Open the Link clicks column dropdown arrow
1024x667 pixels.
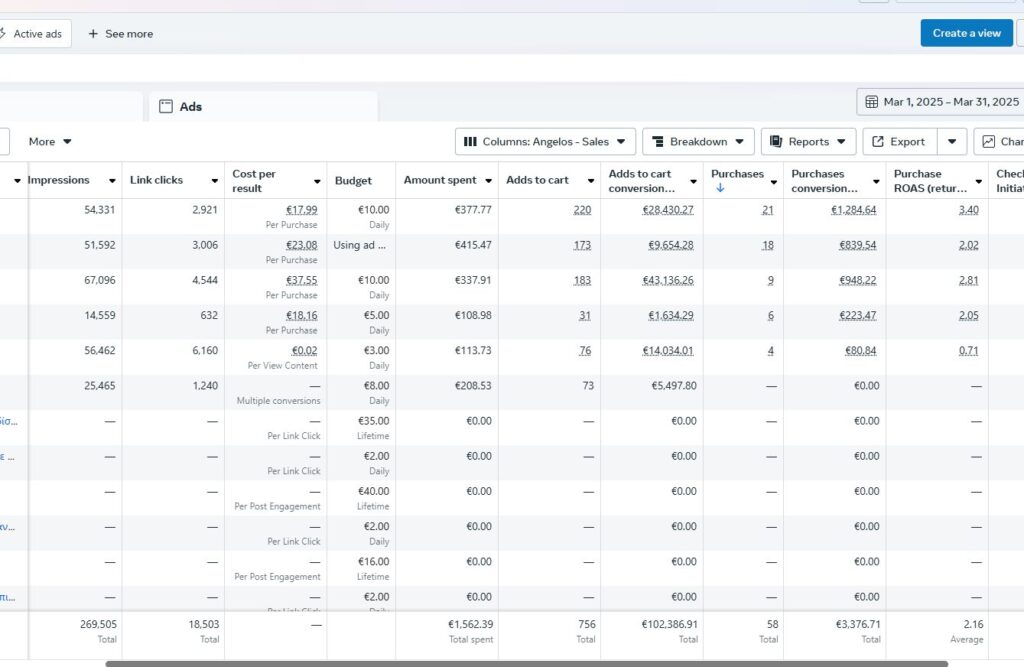pos(214,181)
